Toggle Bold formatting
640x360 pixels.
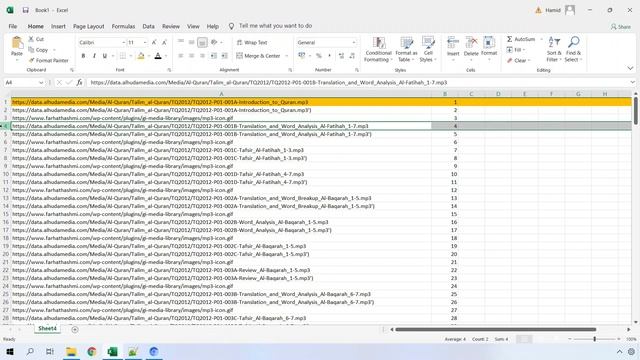(x=83, y=56)
